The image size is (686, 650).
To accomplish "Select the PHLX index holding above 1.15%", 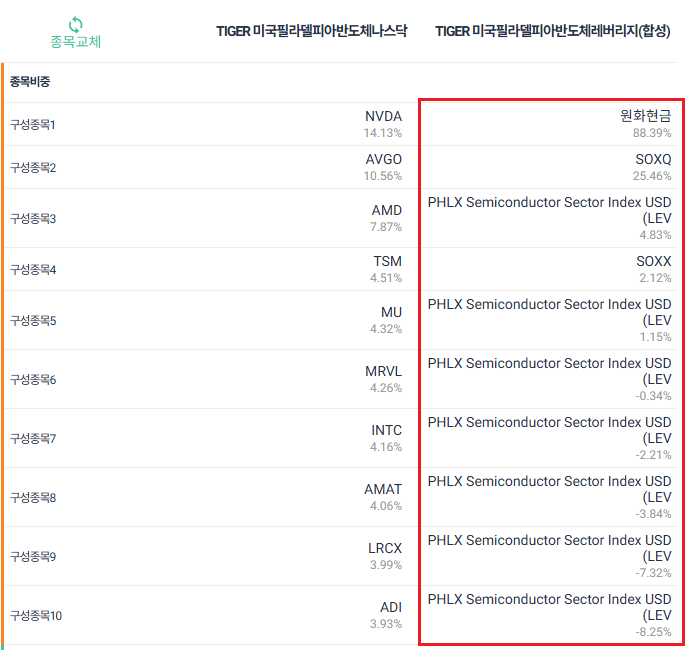I will click(550, 312).
